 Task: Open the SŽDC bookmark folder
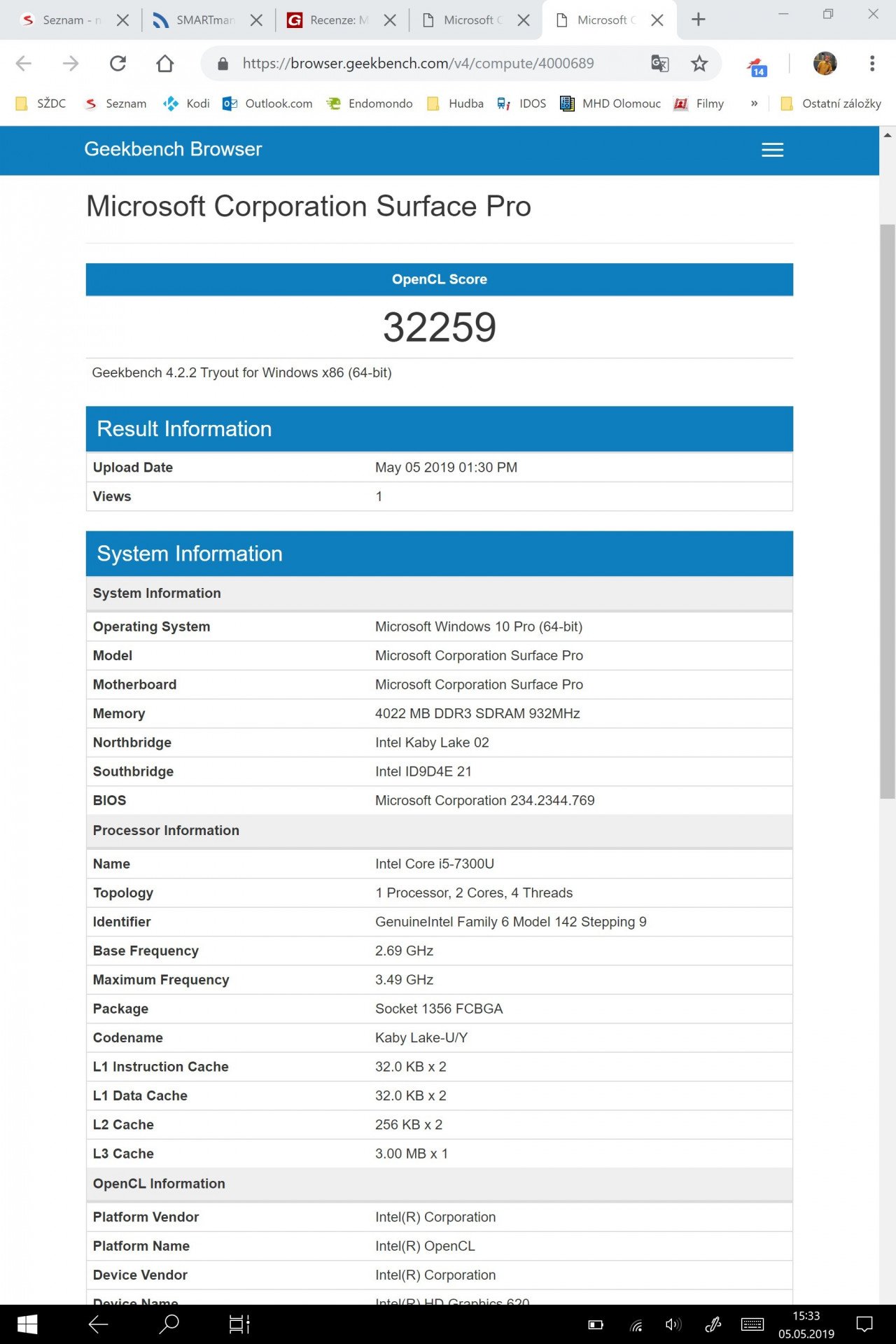click(x=41, y=104)
